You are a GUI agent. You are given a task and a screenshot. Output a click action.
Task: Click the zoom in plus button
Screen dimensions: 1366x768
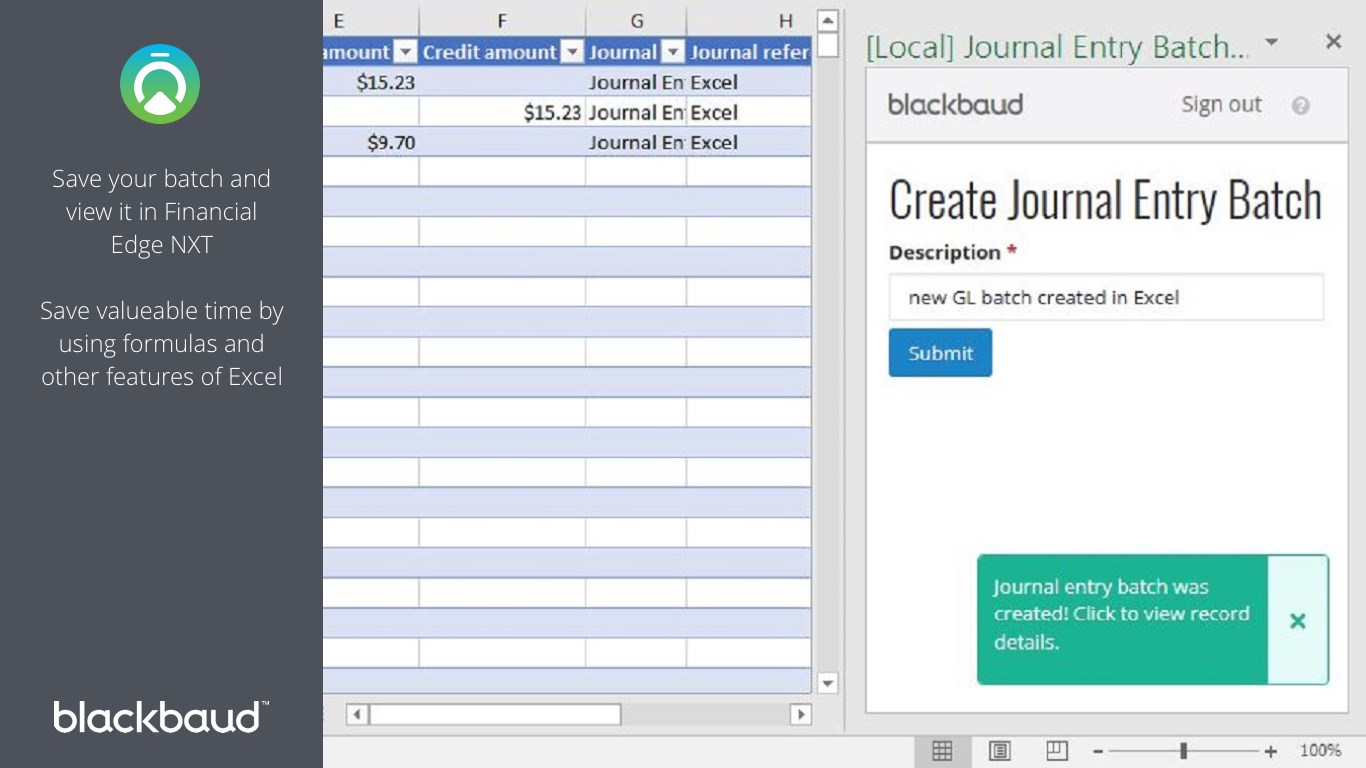(x=1271, y=751)
